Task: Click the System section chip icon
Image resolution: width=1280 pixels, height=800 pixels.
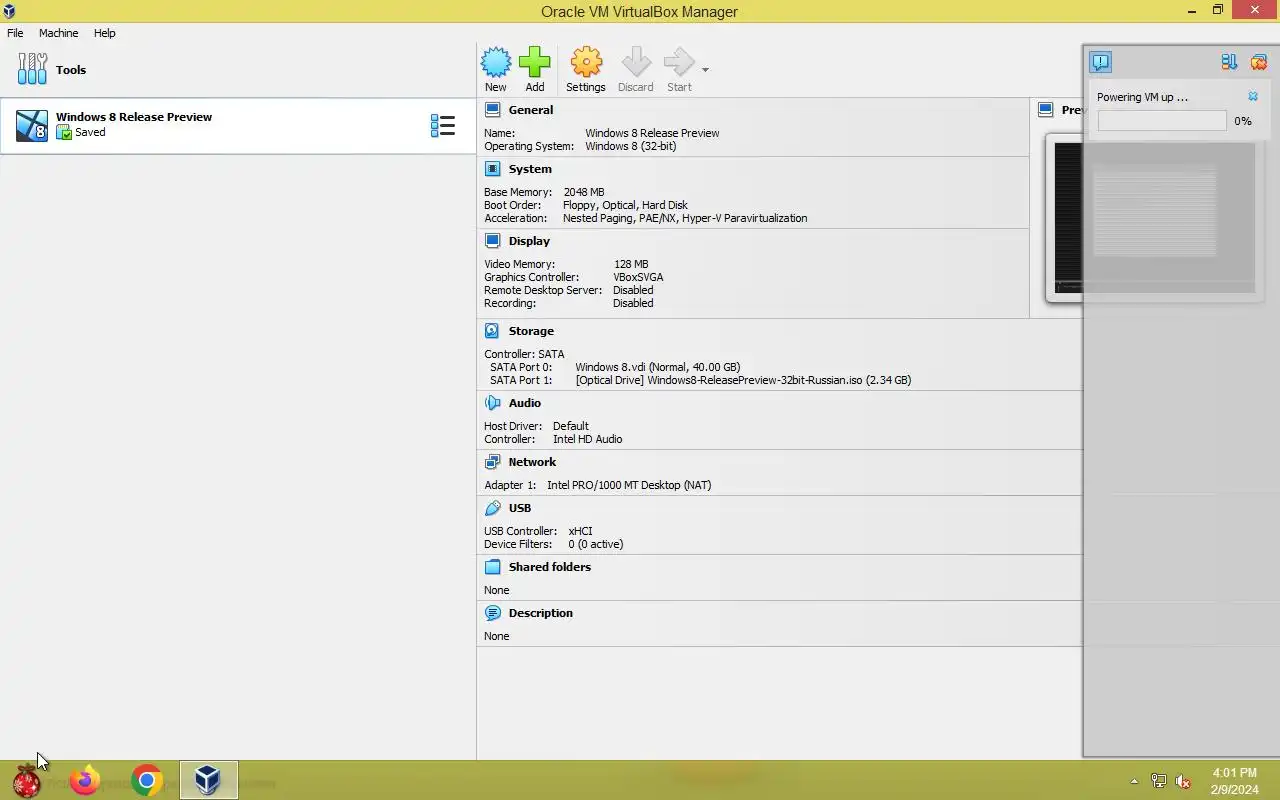Action: click(492, 169)
